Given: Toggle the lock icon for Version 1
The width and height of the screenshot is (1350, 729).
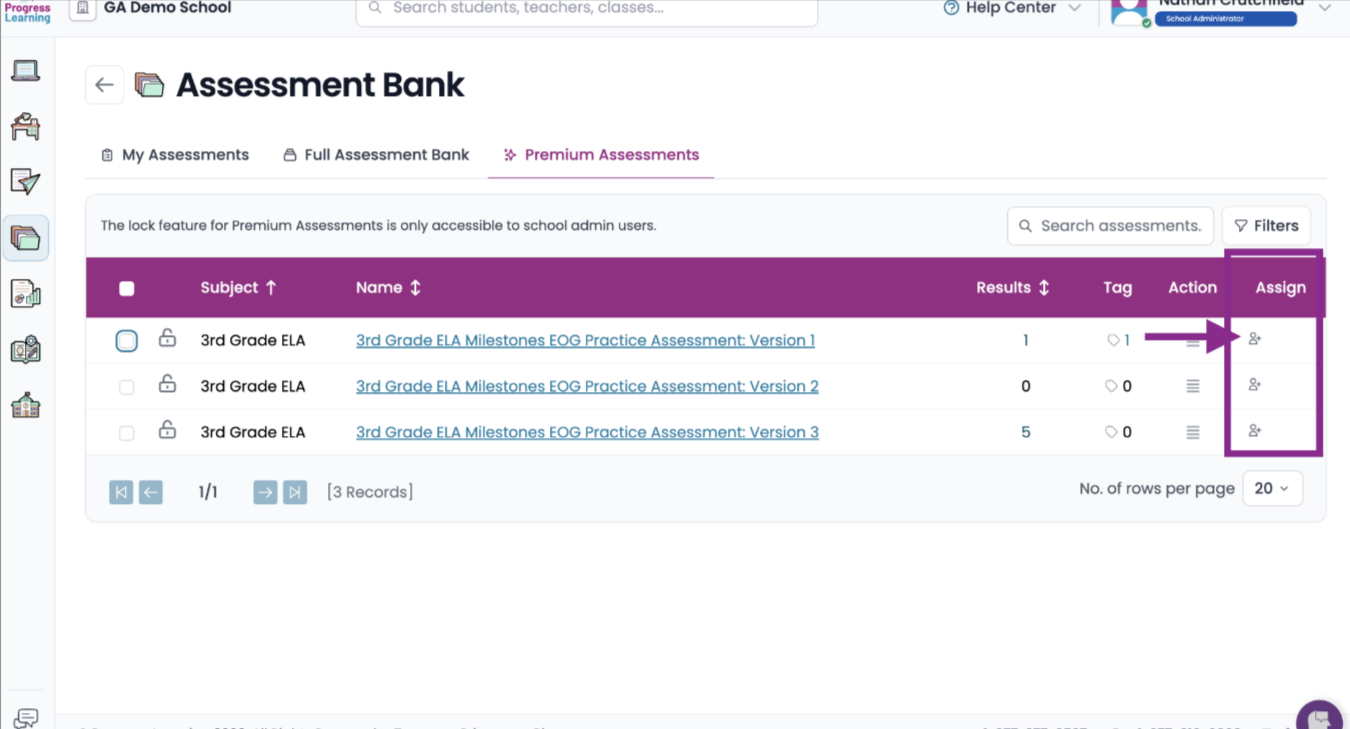Looking at the screenshot, I should pyautogui.click(x=167, y=338).
